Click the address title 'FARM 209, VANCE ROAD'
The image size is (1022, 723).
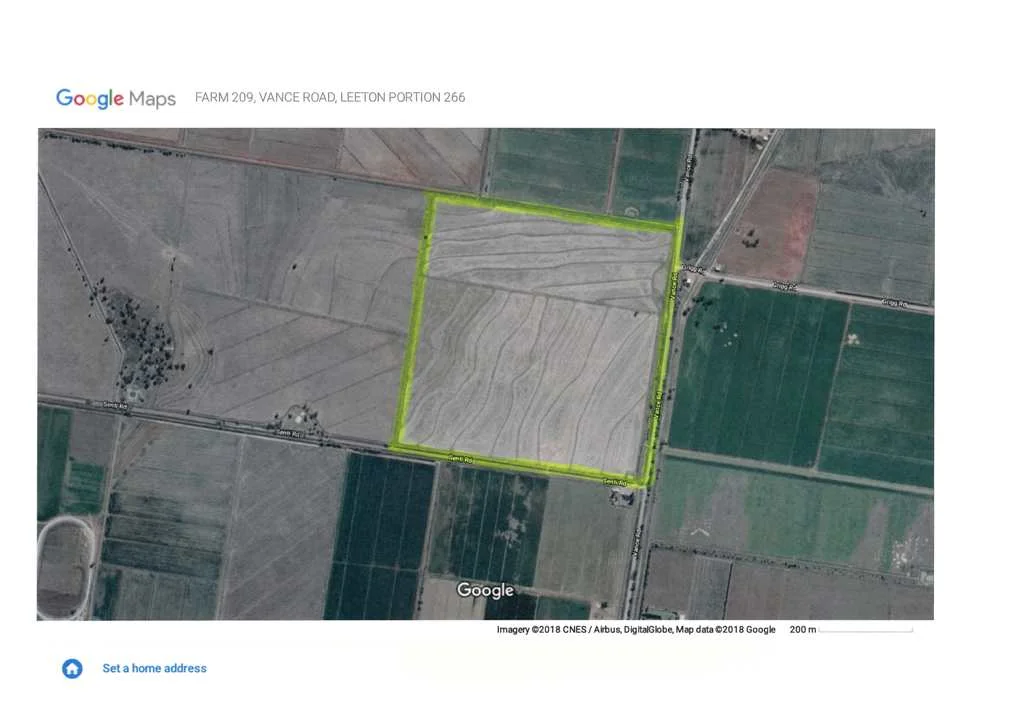pos(329,98)
